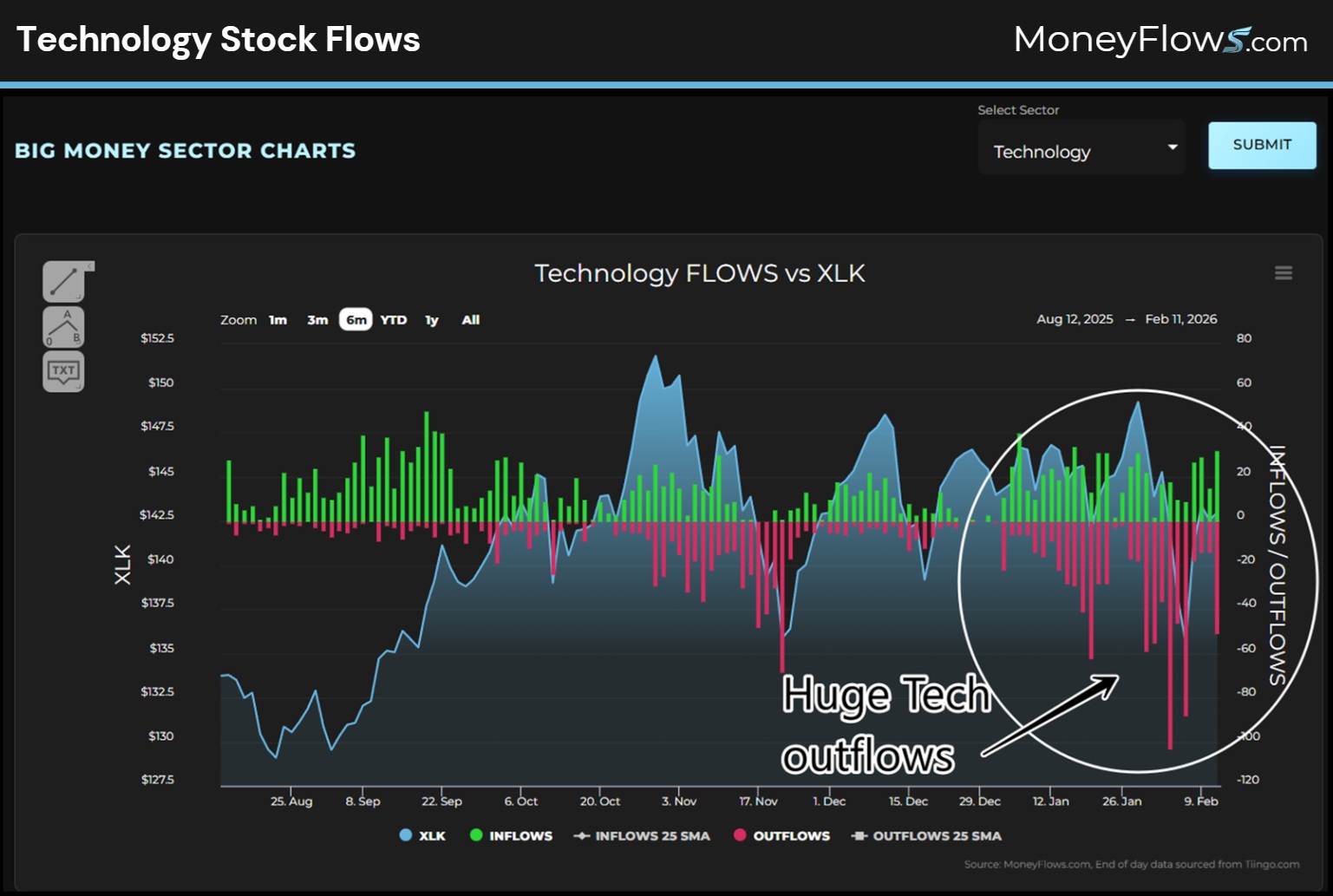
Task: Select the trend line drawing tool
Action: [x=62, y=282]
